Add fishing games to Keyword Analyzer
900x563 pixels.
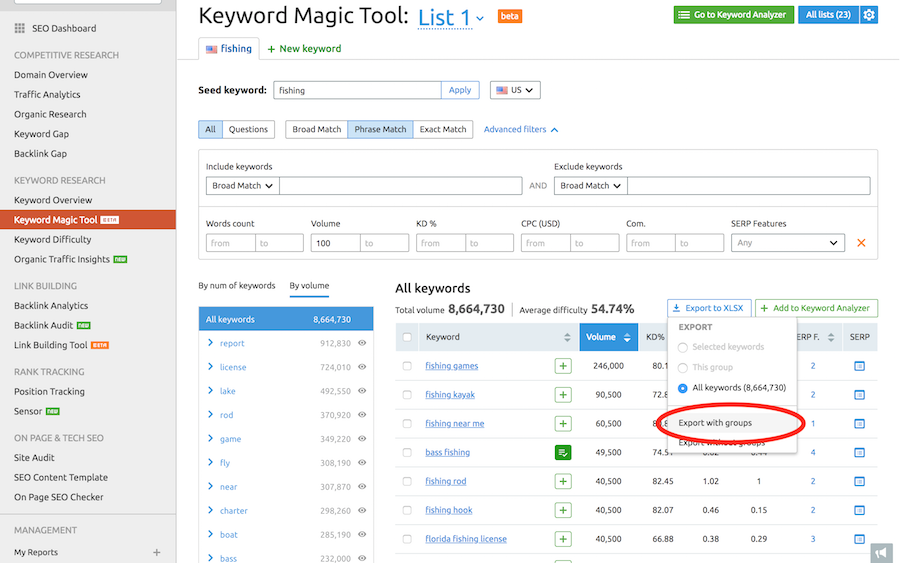[x=562, y=366]
